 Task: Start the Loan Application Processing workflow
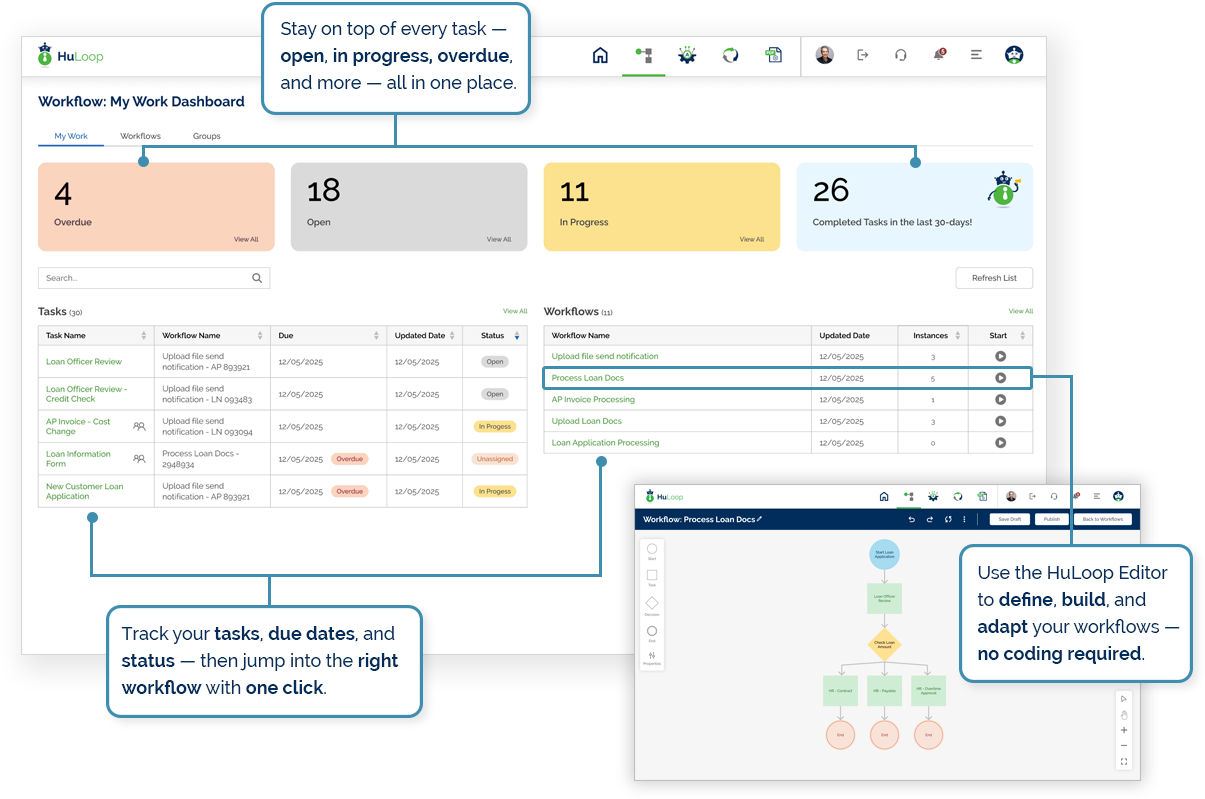[1000, 442]
